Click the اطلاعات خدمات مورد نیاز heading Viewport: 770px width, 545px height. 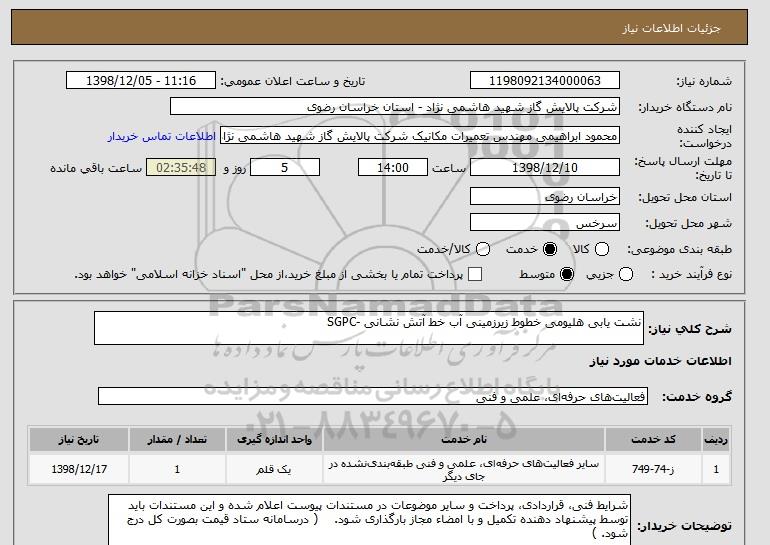pos(660,361)
